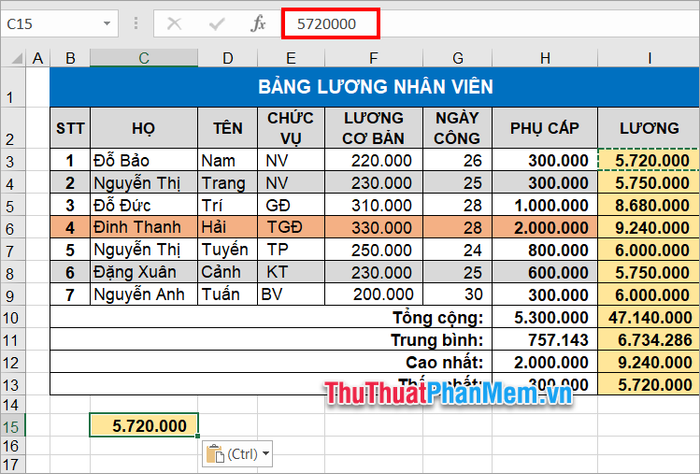This screenshot has width=700, height=474.
Task: Open Paste Options (Ctrl) dropdown arrow
Action: pyautogui.click(x=265, y=454)
